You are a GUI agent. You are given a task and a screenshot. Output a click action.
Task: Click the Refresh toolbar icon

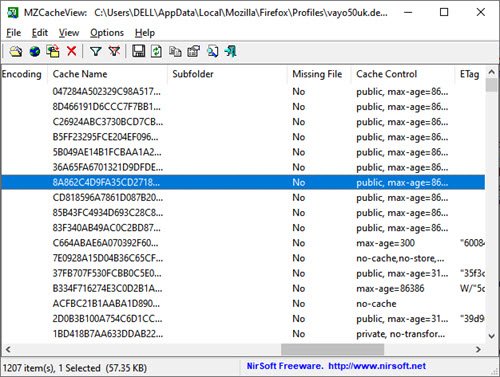coord(156,51)
